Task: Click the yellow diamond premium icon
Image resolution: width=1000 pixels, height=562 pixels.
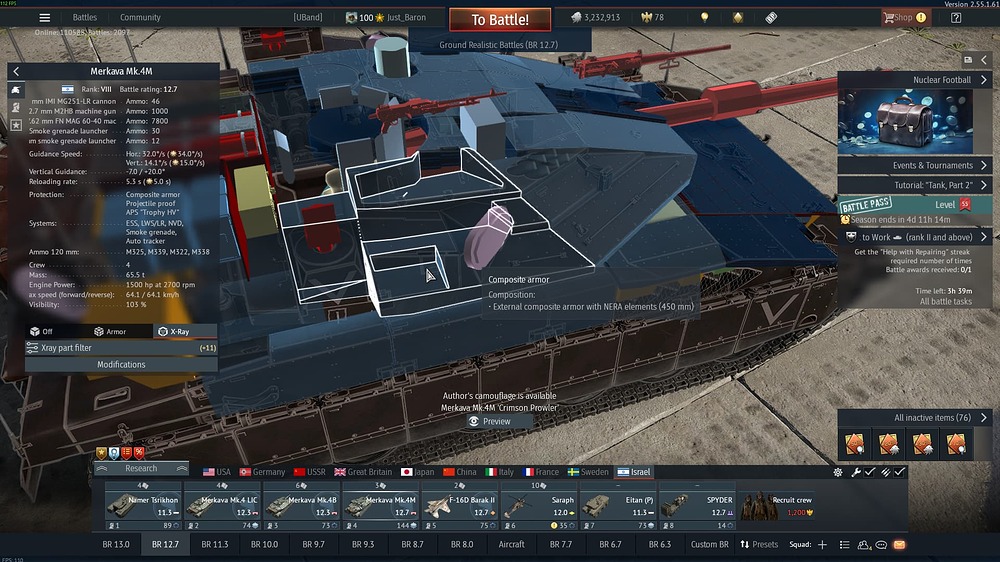Action: 738,17
